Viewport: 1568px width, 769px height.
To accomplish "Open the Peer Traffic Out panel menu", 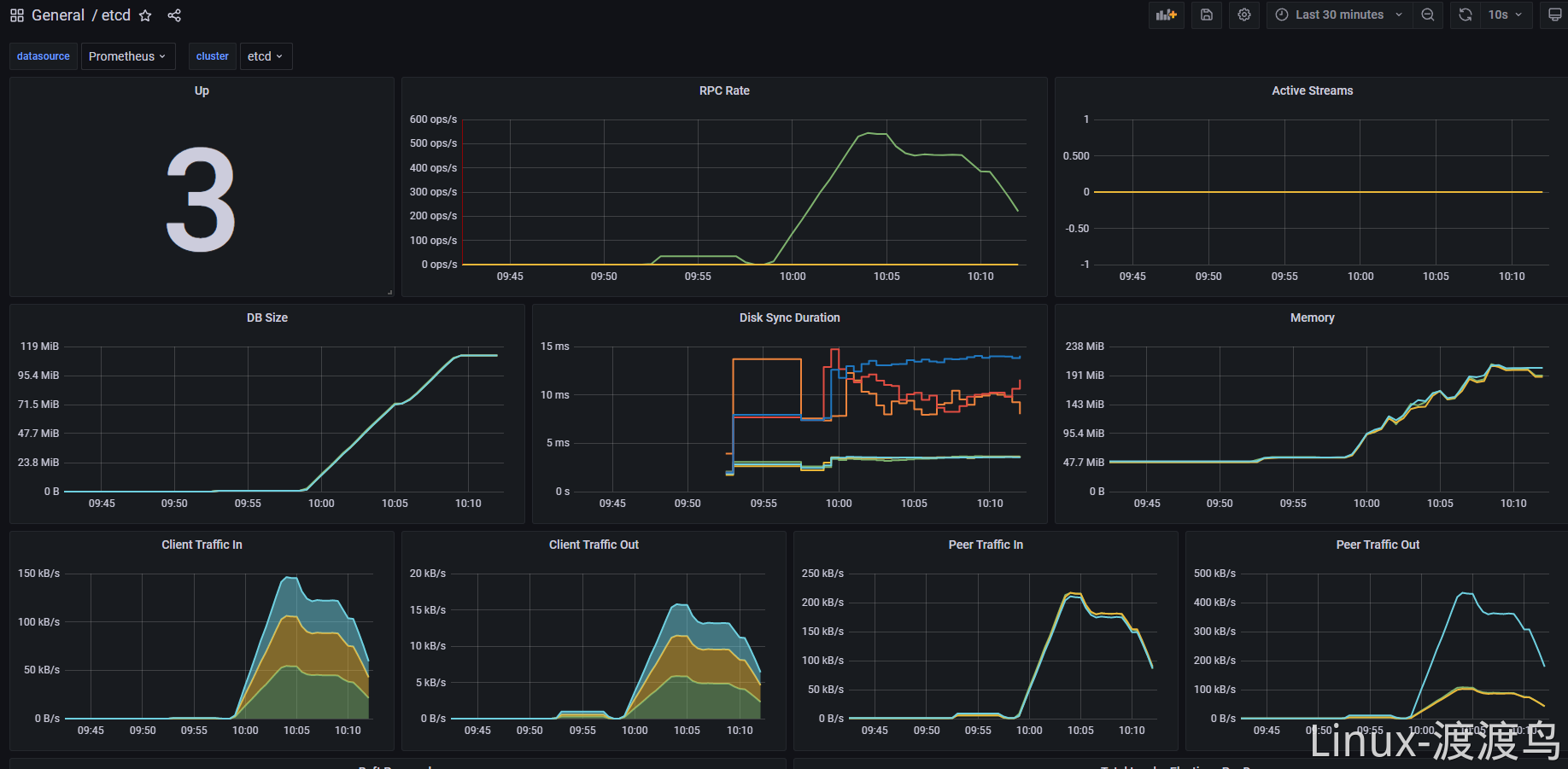I will 1378,545.
